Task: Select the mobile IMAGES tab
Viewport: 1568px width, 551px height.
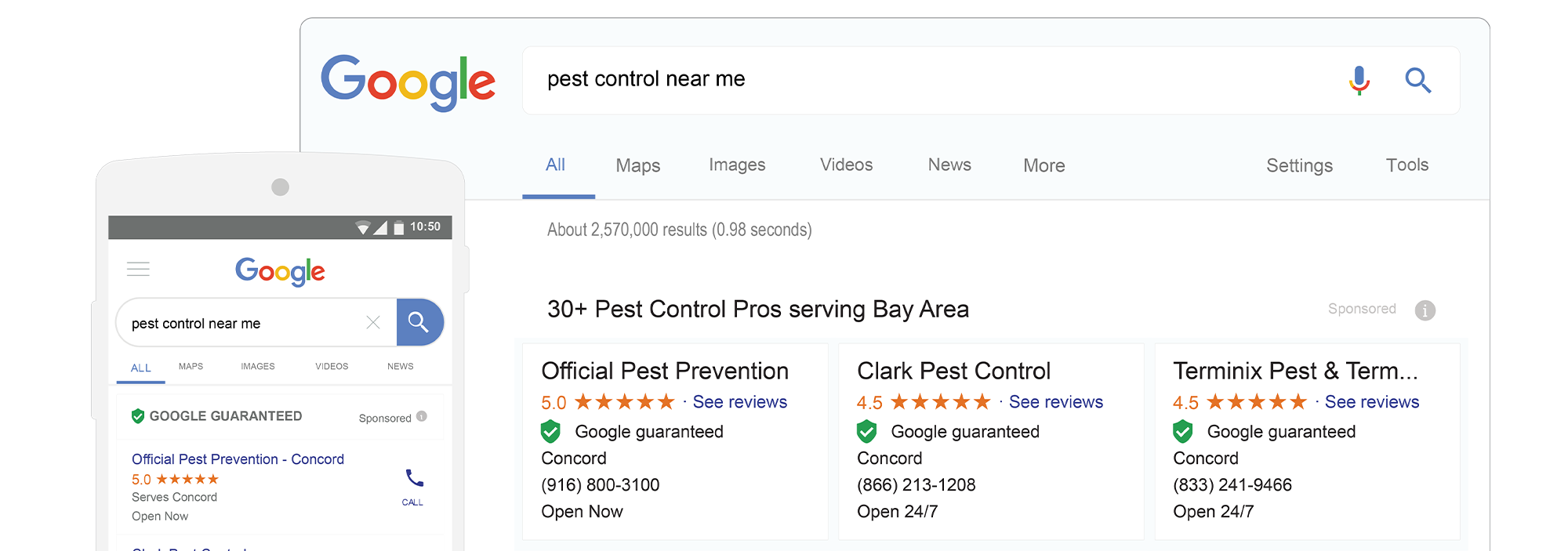Action: 258,366
